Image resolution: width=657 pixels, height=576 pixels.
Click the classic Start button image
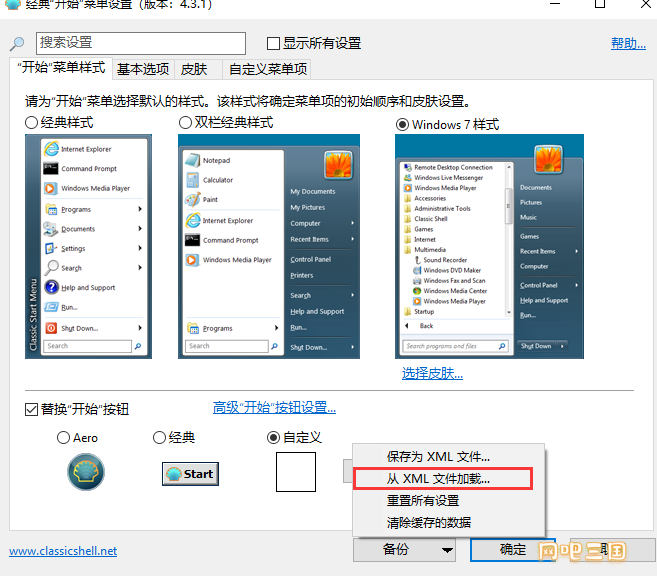[x=190, y=474]
